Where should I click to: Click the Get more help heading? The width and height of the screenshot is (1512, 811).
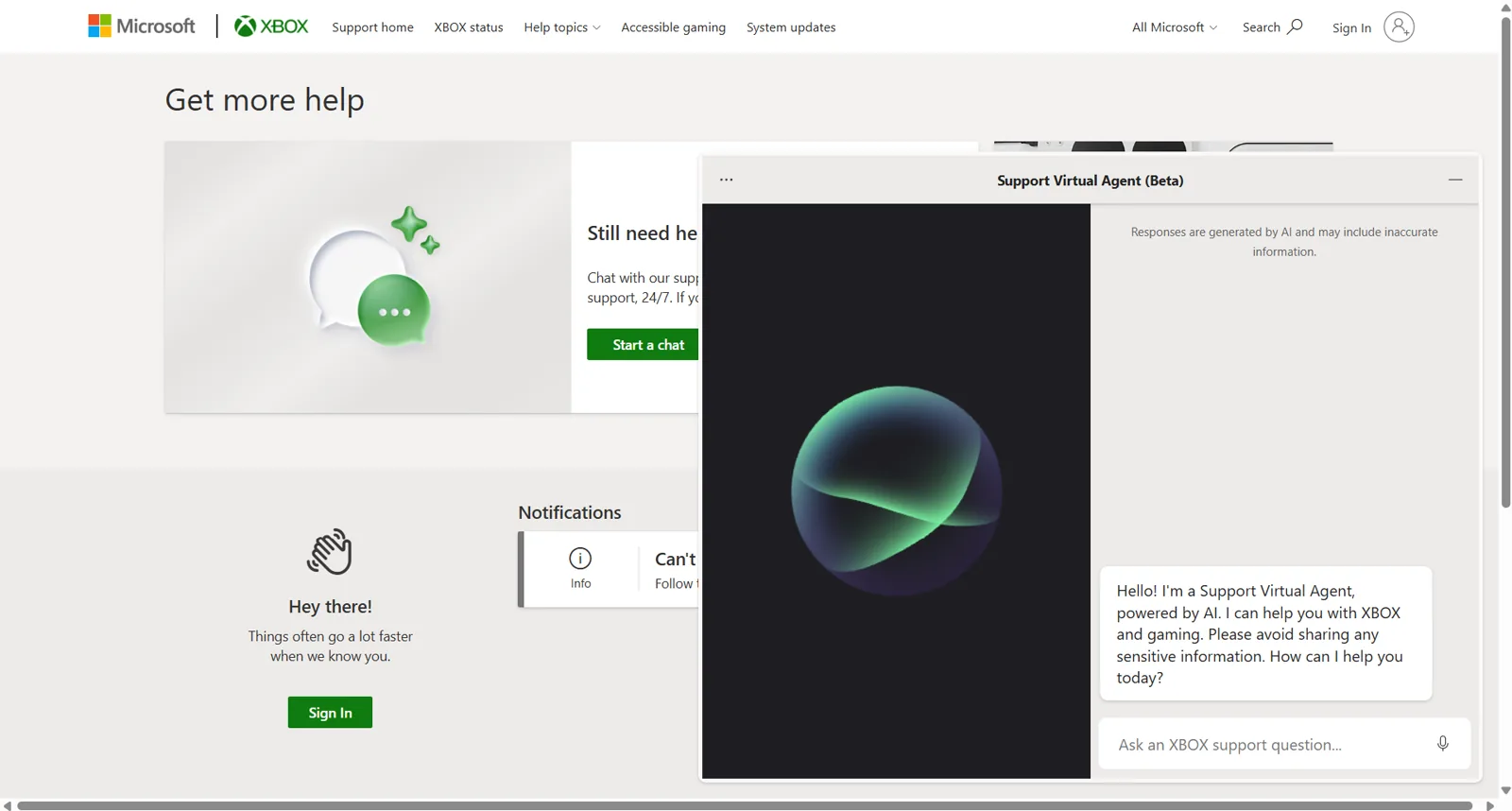click(x=265, y=99)
